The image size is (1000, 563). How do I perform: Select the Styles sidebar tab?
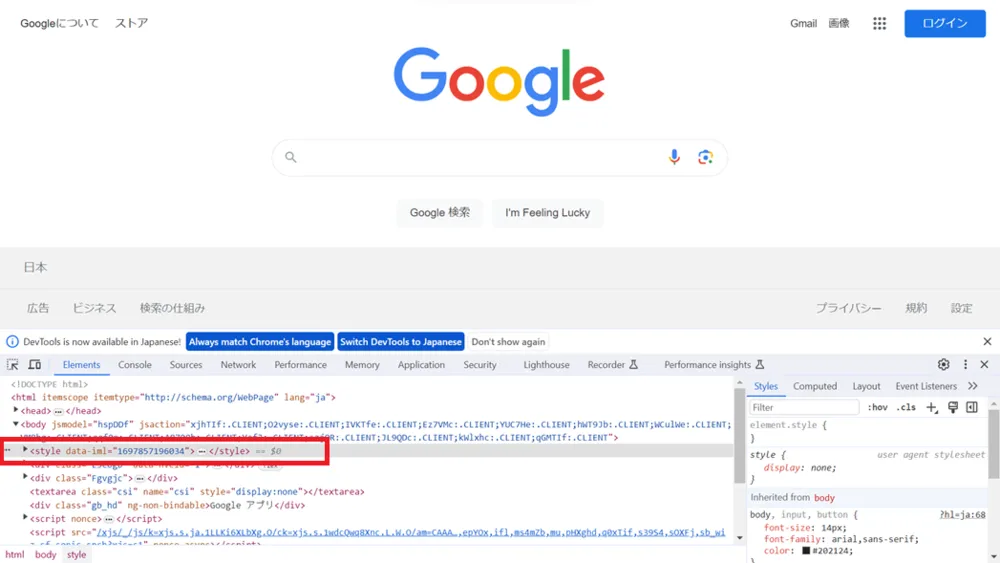pos(765,386)
